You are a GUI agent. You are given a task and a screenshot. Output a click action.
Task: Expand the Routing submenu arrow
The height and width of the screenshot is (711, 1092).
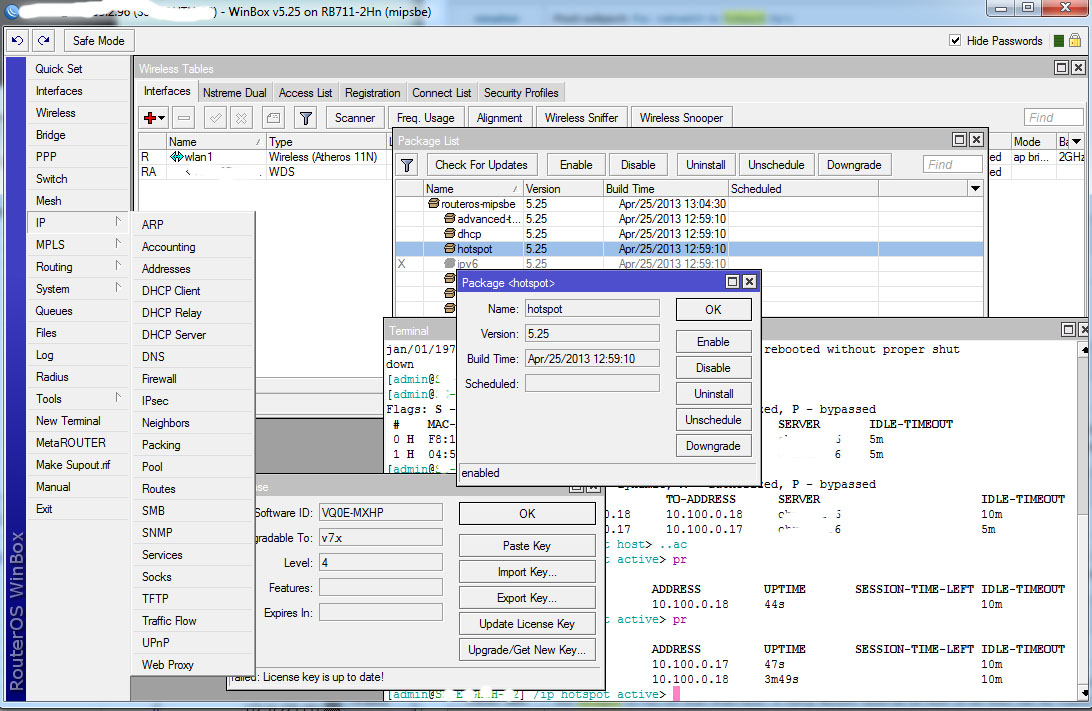(x=118, y=265)
